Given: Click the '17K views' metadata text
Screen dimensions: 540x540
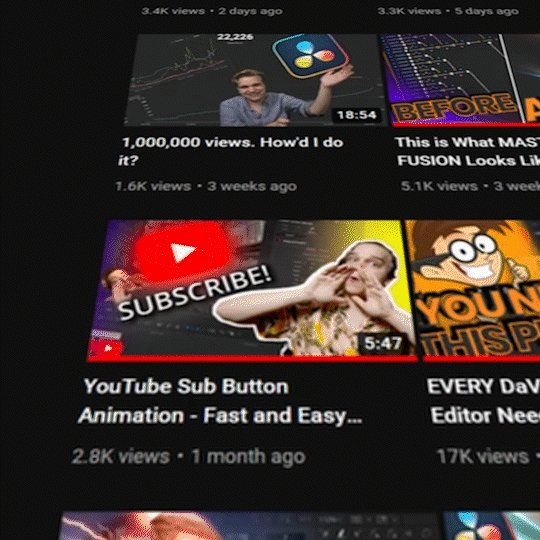Looking at the screenshot, I should click(482, 456).
